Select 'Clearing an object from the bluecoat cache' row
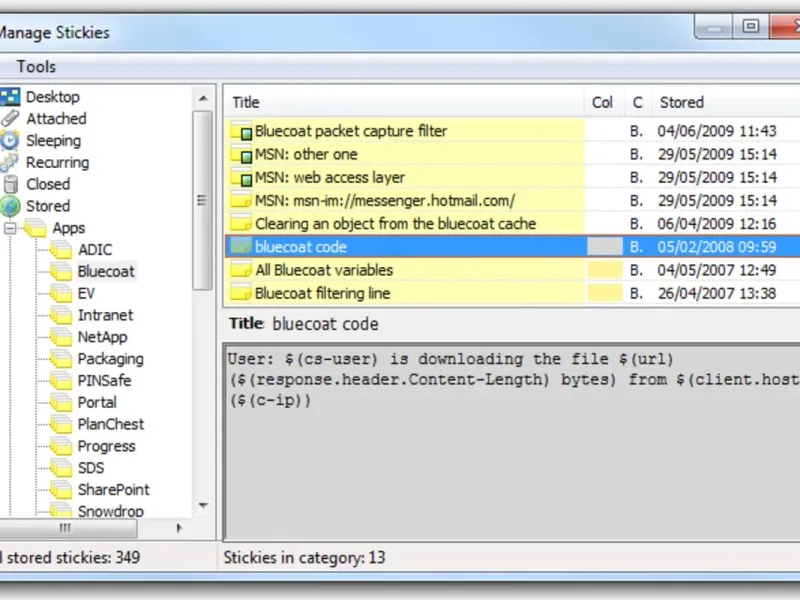 [512, 223]
